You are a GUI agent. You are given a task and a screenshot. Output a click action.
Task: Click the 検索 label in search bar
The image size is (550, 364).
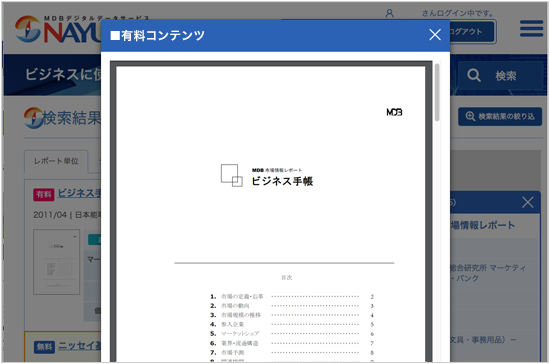click(x=505, y=76)
